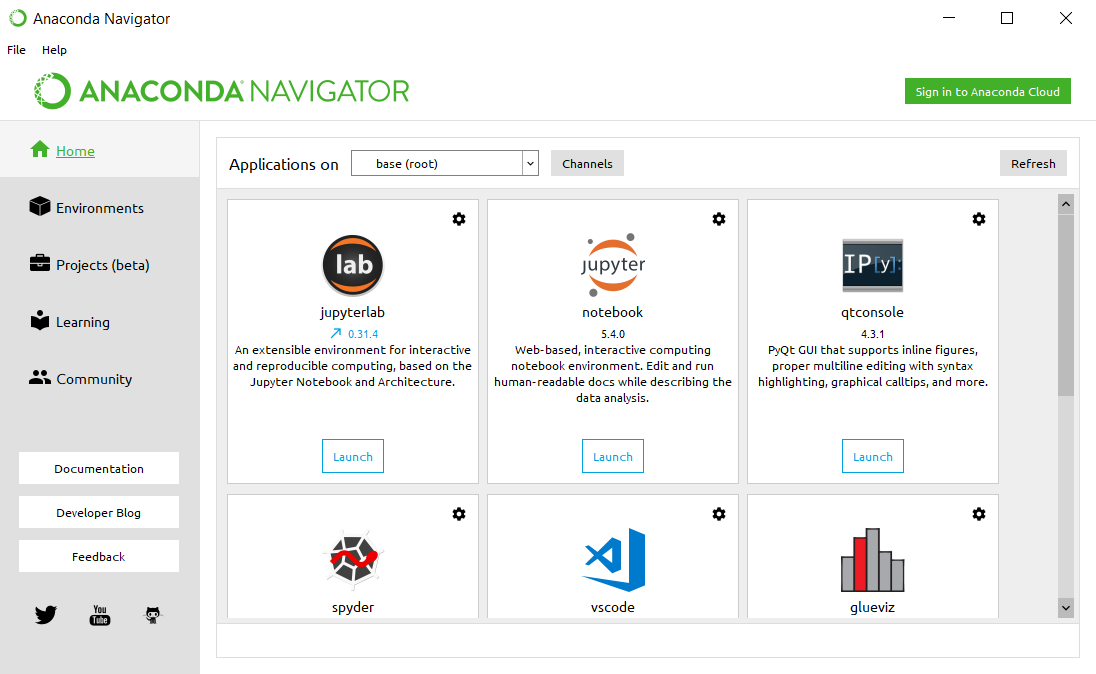The height and width of the screenshot is (674, 1096).
Task: Click the 'jupyterlab' app name
Action: [x=352, y=313]
